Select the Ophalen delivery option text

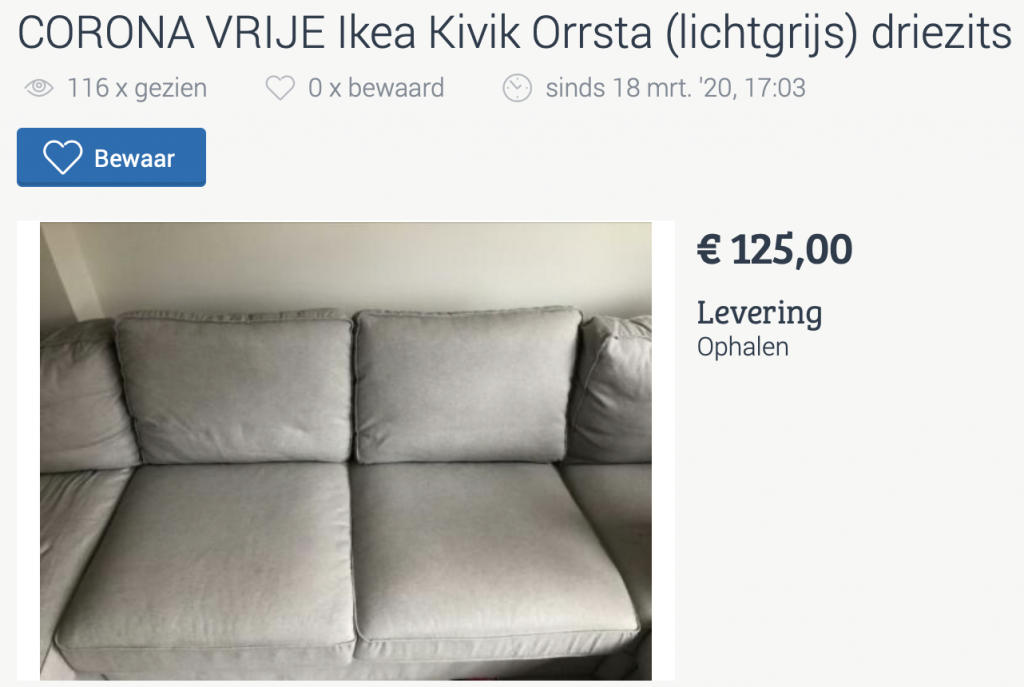click(x=743, y=347)
